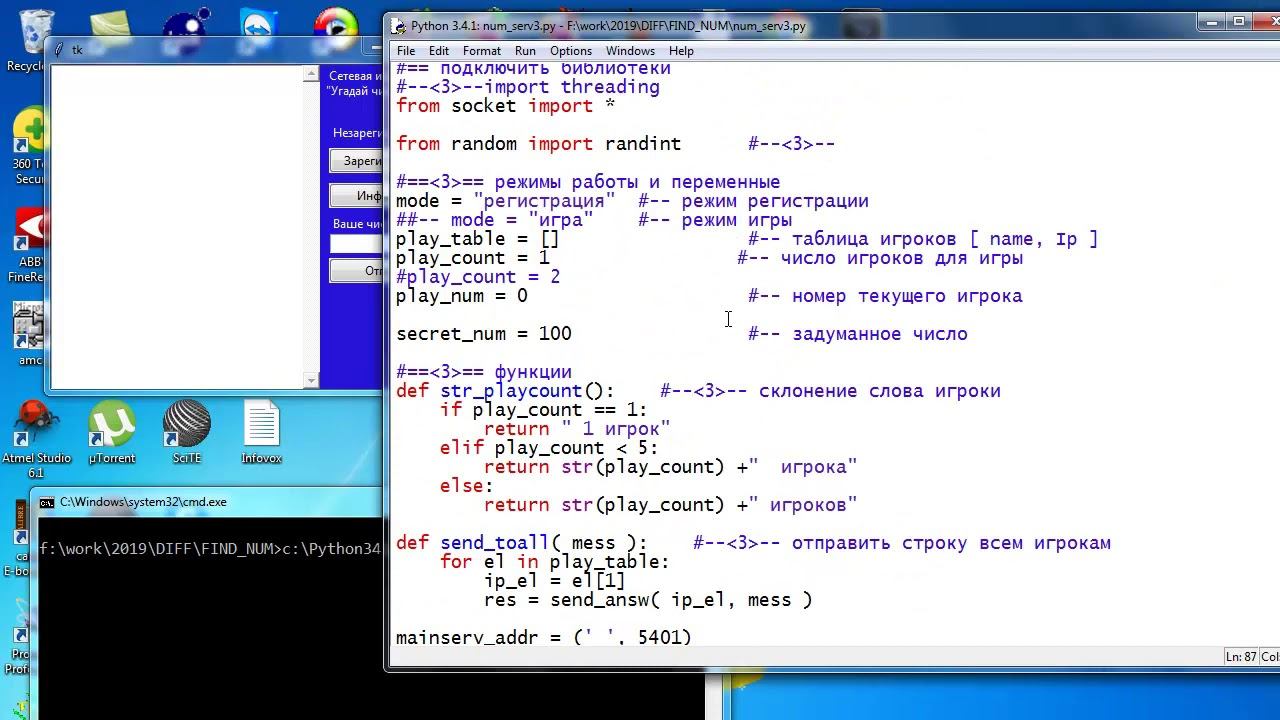The image size is (1280, 720).
Task: Click the 'ip_el = el[1]' code line
Action: (x=555, y=581)
